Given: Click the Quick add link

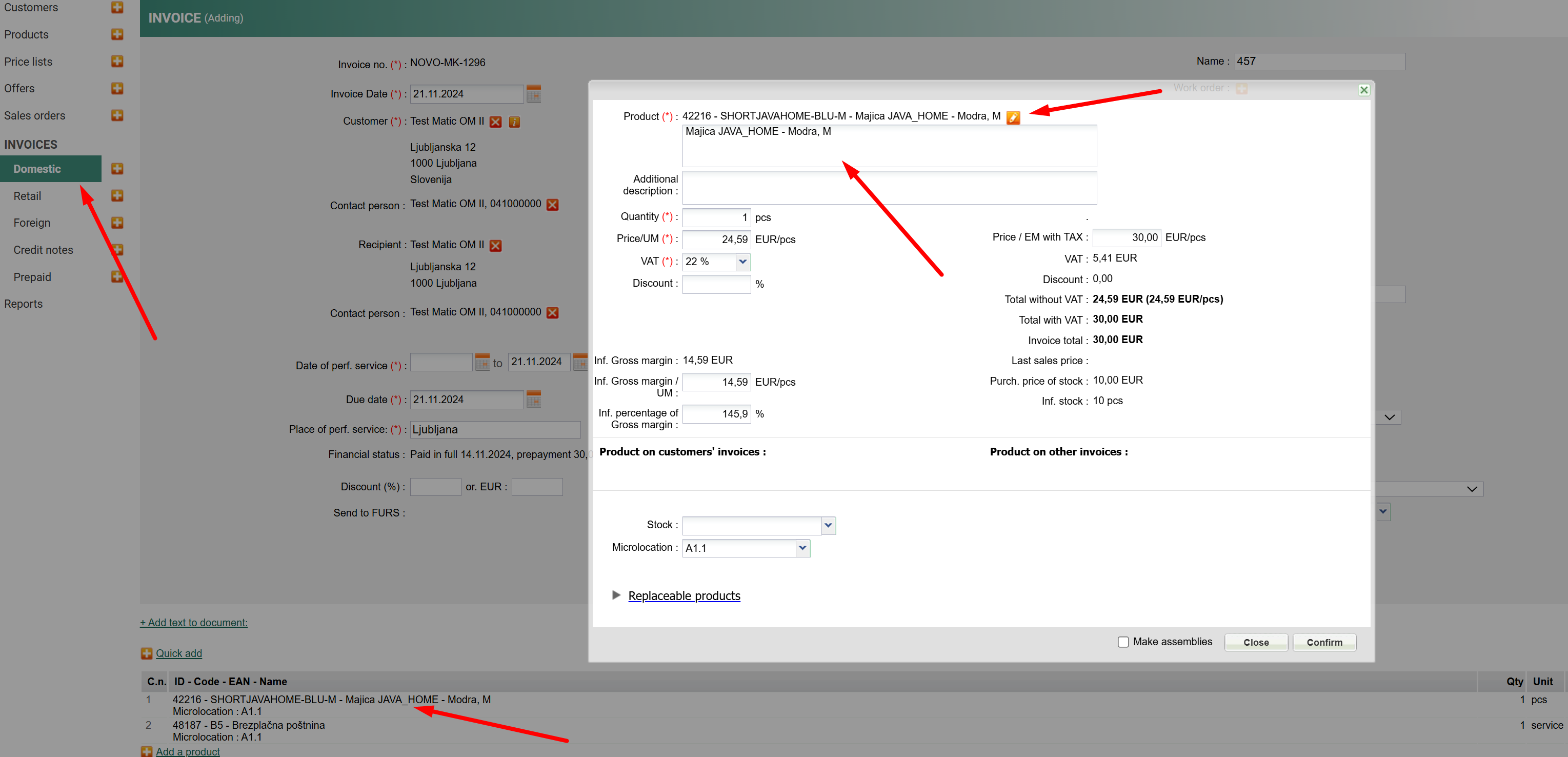Looking at the screenshot, I should [178, 653].
